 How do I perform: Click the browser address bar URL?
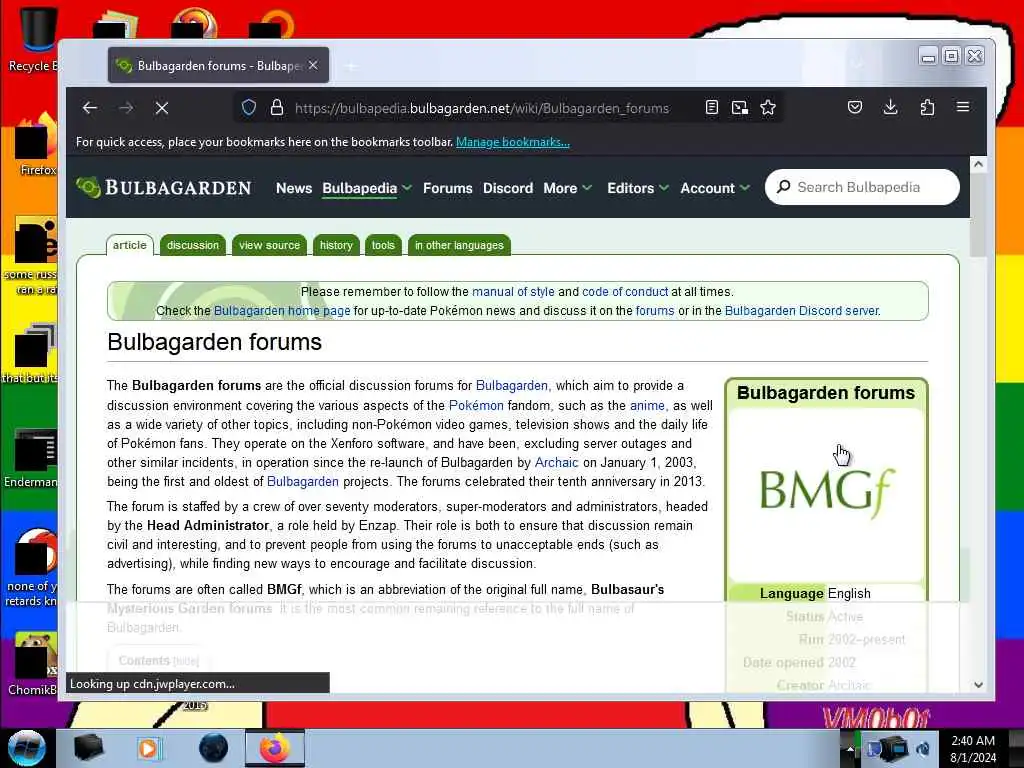coord(482,108)
